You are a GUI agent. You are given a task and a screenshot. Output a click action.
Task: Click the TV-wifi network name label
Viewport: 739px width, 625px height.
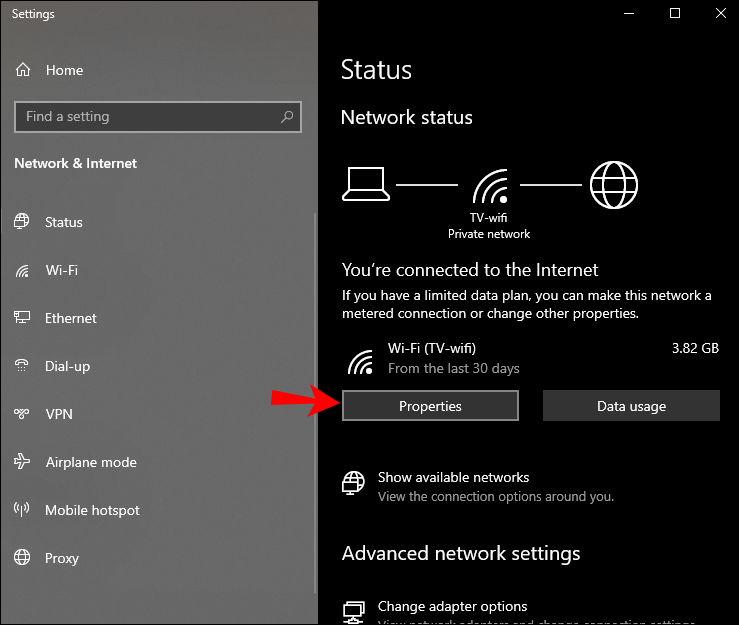click(488, 218)
